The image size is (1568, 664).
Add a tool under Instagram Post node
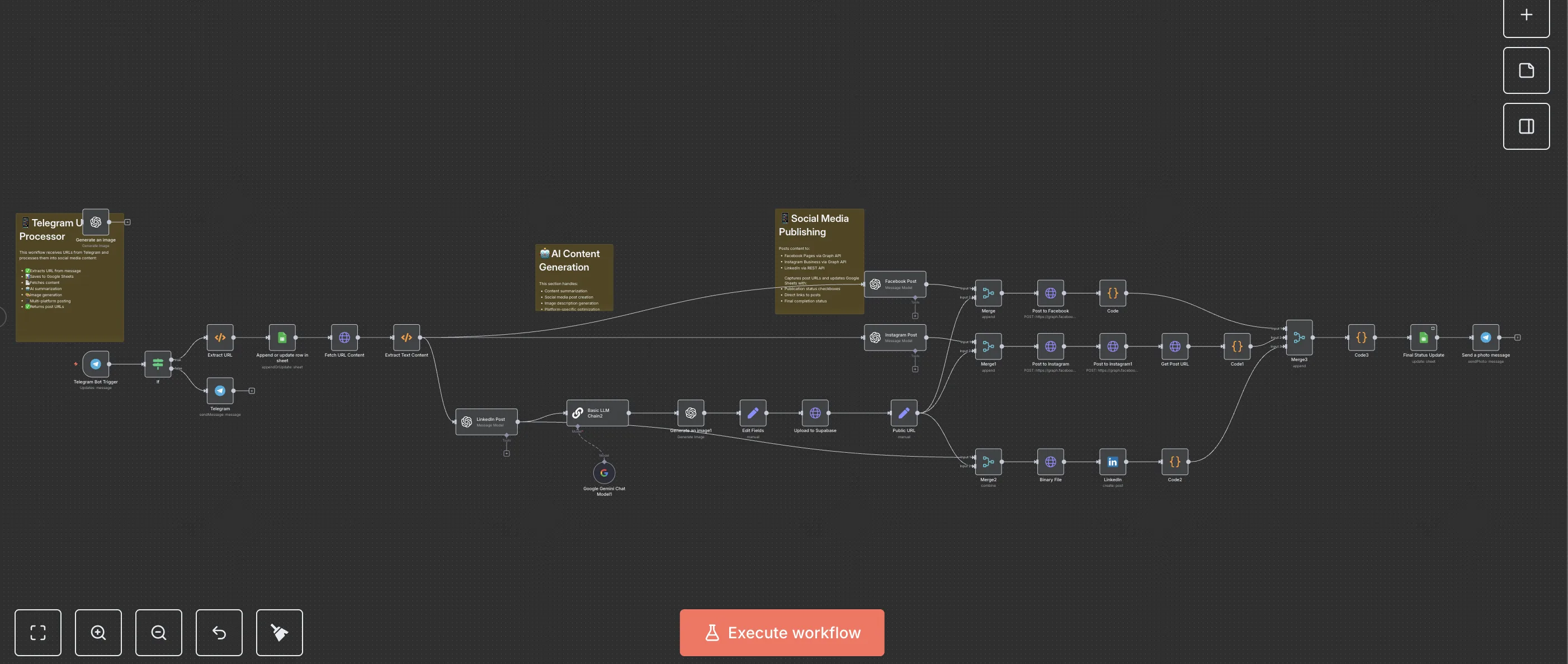915,369
